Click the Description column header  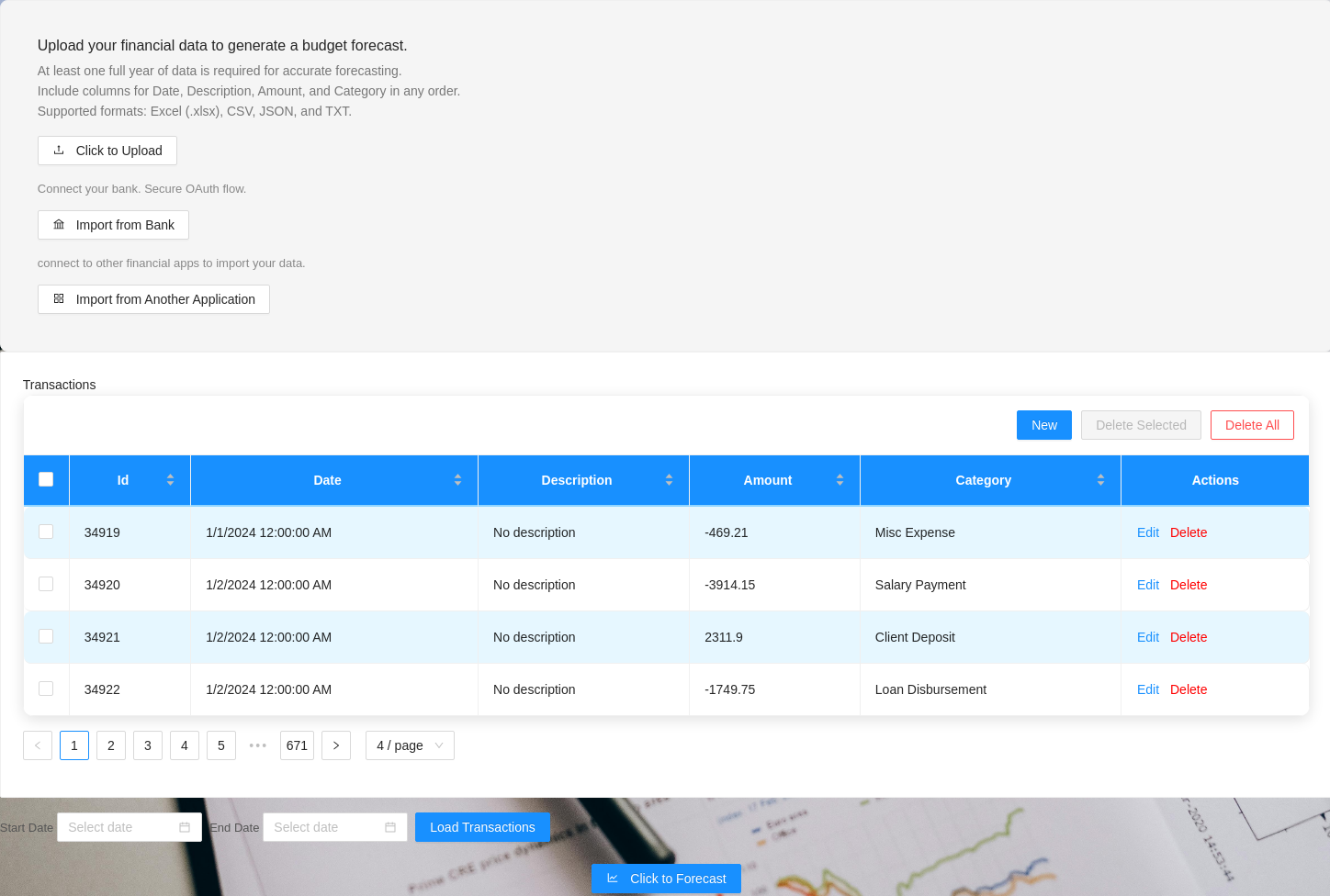pyautogui.click(x=577, y=479)
